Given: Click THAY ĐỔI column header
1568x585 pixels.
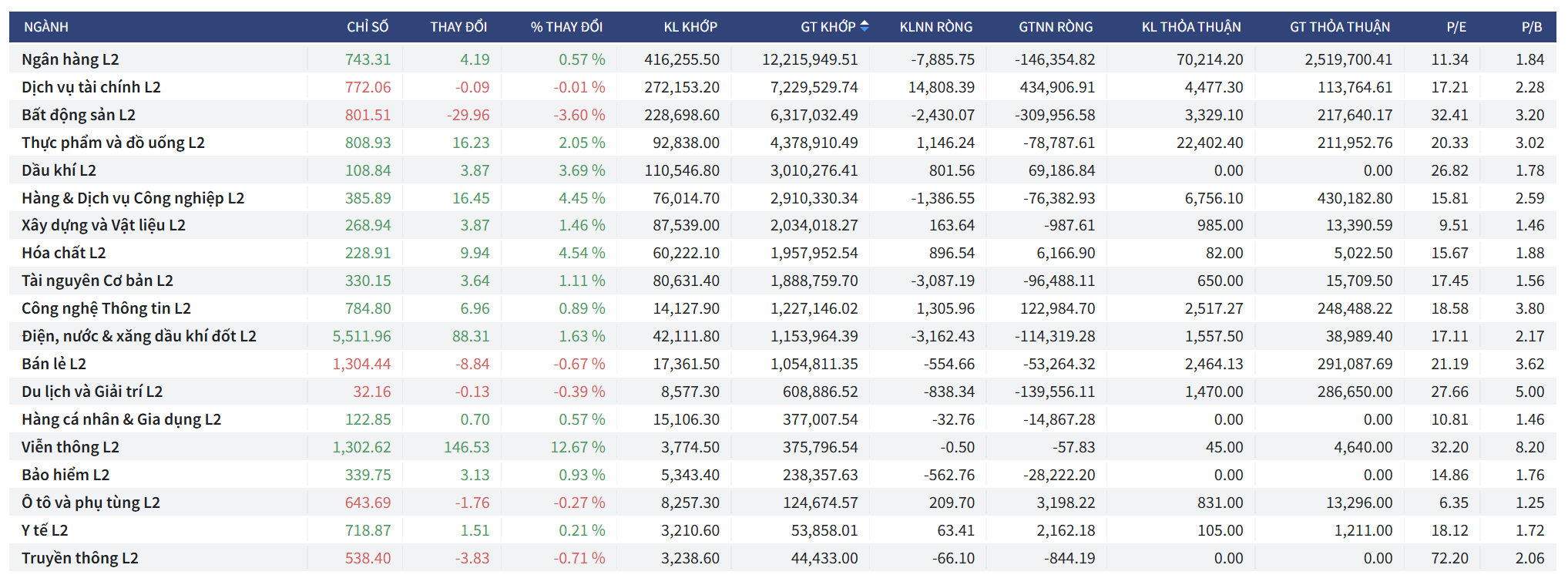Looking at the screenshot, I should 458,27.
